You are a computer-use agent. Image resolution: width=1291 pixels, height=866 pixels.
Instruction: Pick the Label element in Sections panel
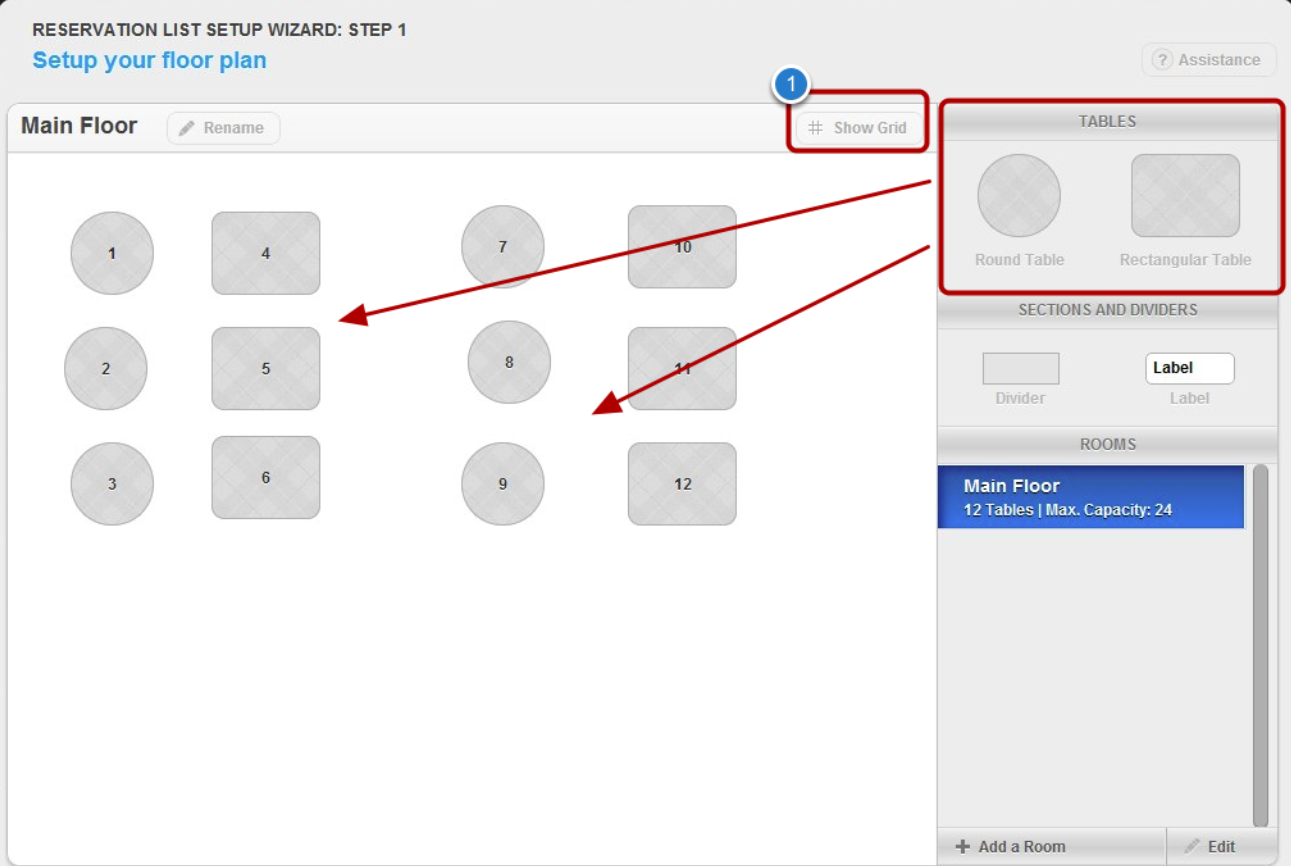click(x=1189, y=369)
